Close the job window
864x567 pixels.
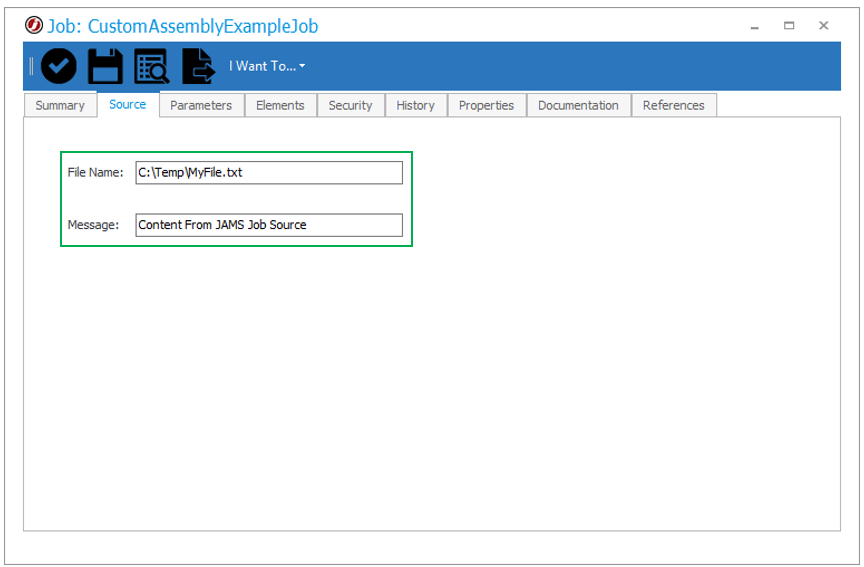coord(824,25)
